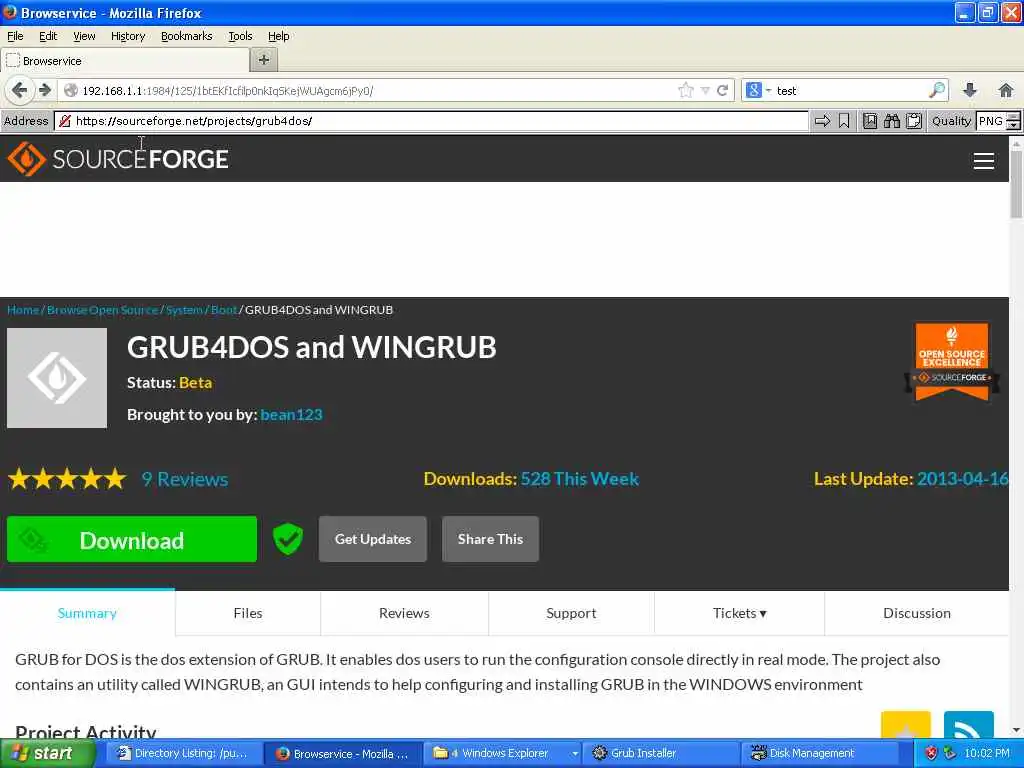Open the File menu
1024x768 pixels.
pos(15,36)
